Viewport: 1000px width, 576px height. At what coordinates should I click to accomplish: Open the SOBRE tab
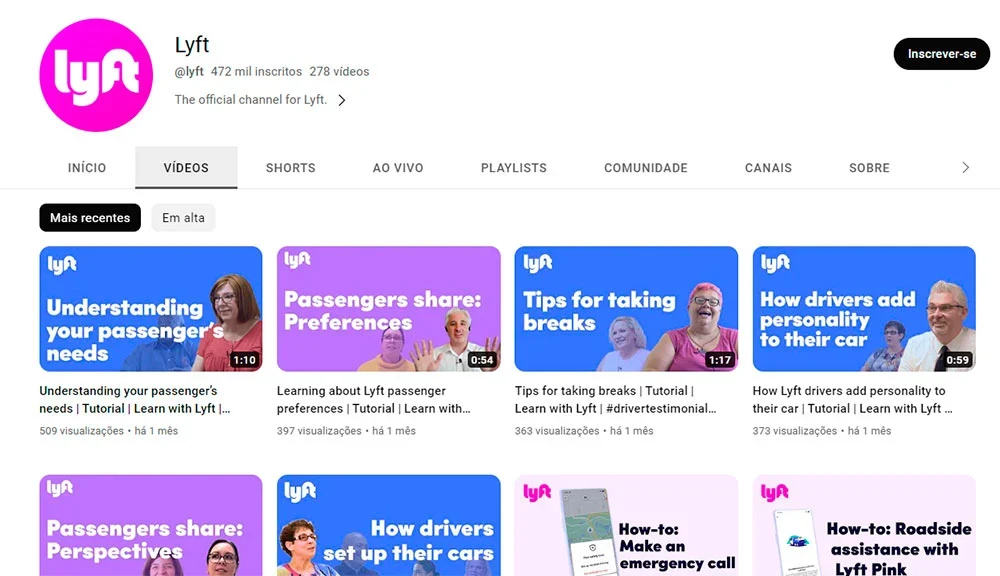click(869, 168)
